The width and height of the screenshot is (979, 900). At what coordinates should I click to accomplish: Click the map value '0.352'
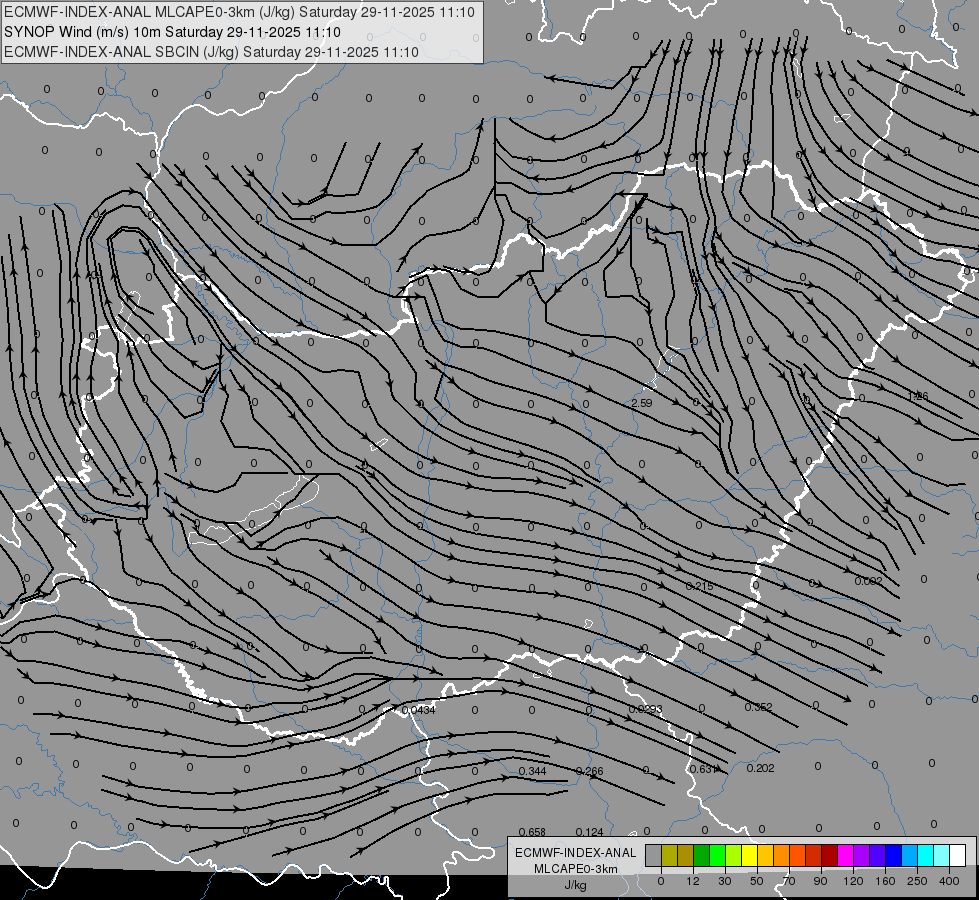click(x=759, y=707)
